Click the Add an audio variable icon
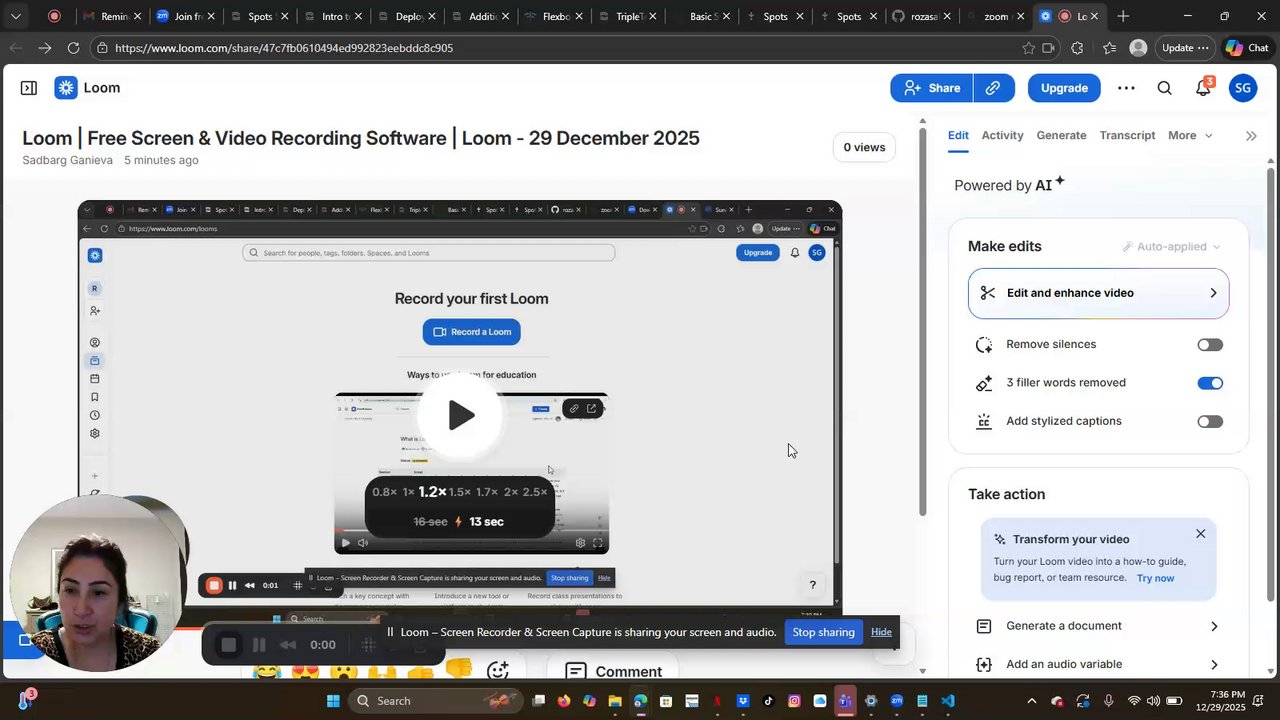 (984, 664)
